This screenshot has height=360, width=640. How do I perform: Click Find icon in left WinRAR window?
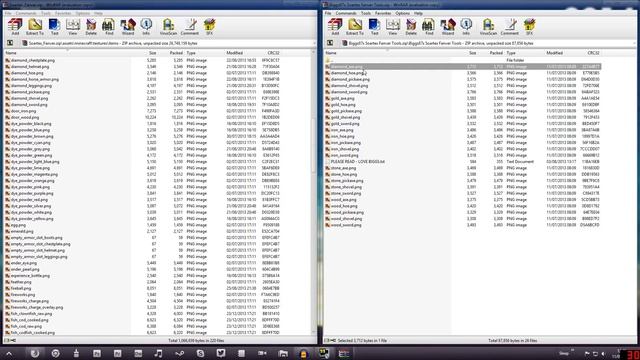coord(109,27)
